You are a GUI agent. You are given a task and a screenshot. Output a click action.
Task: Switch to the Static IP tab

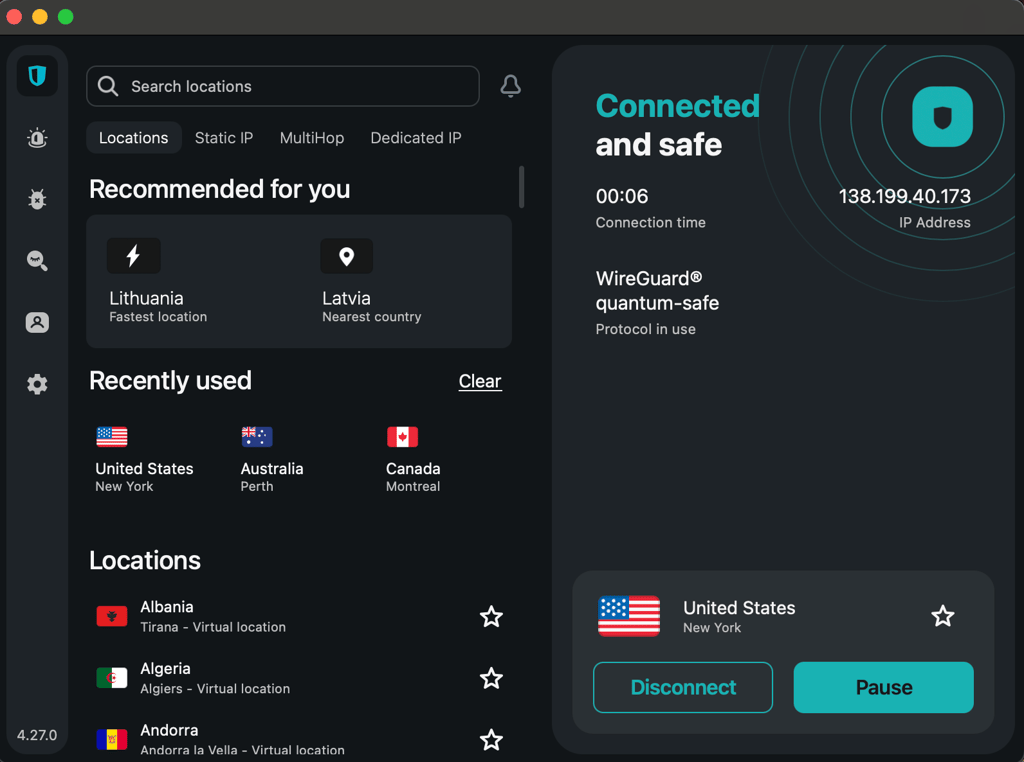point(223,138)
